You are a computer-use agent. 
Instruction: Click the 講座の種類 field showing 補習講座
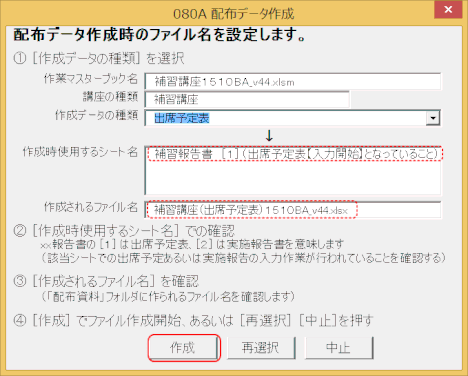[x=247, y=99]
